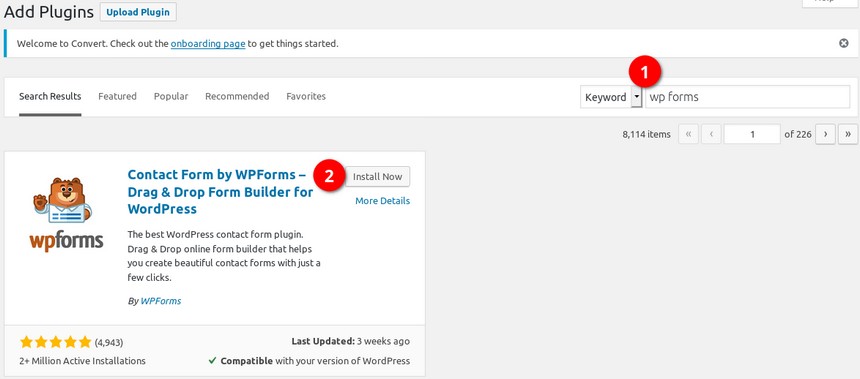View the Favorites tab
This screenshot has width=860, height=379.
306,97
